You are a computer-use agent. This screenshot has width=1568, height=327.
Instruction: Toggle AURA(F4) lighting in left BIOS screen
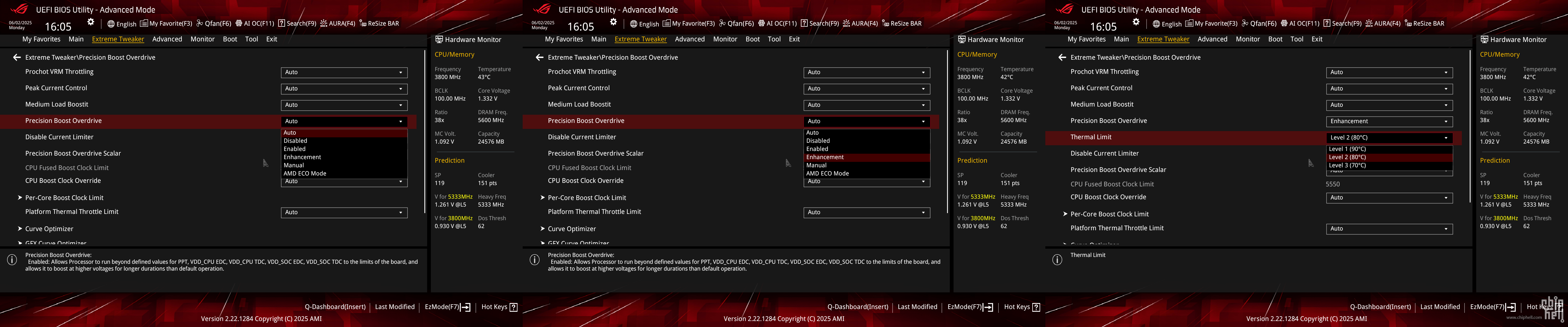(x=337, y=24)
